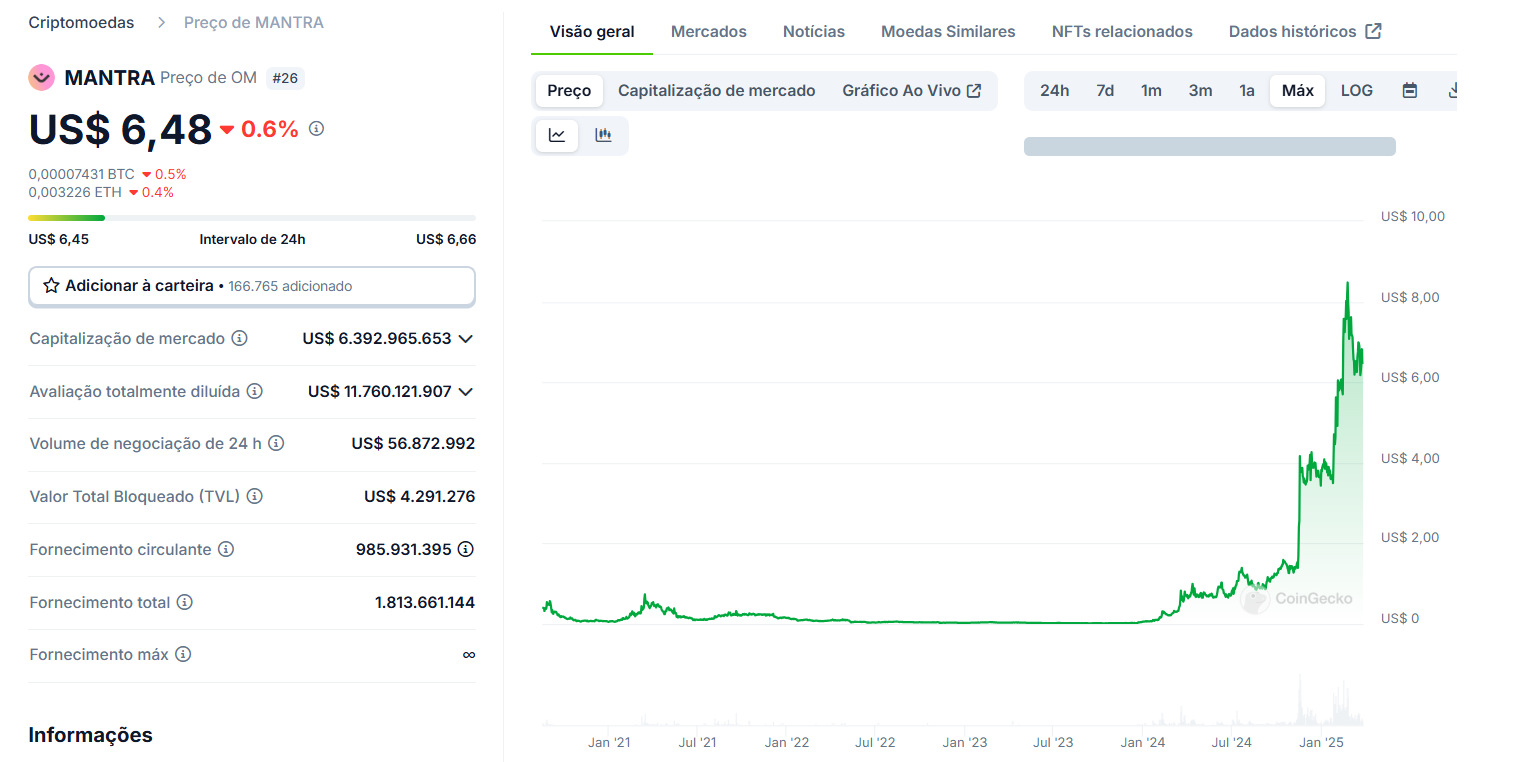Expand Avaliação totalmente diluída value chevron

point(465,391)
